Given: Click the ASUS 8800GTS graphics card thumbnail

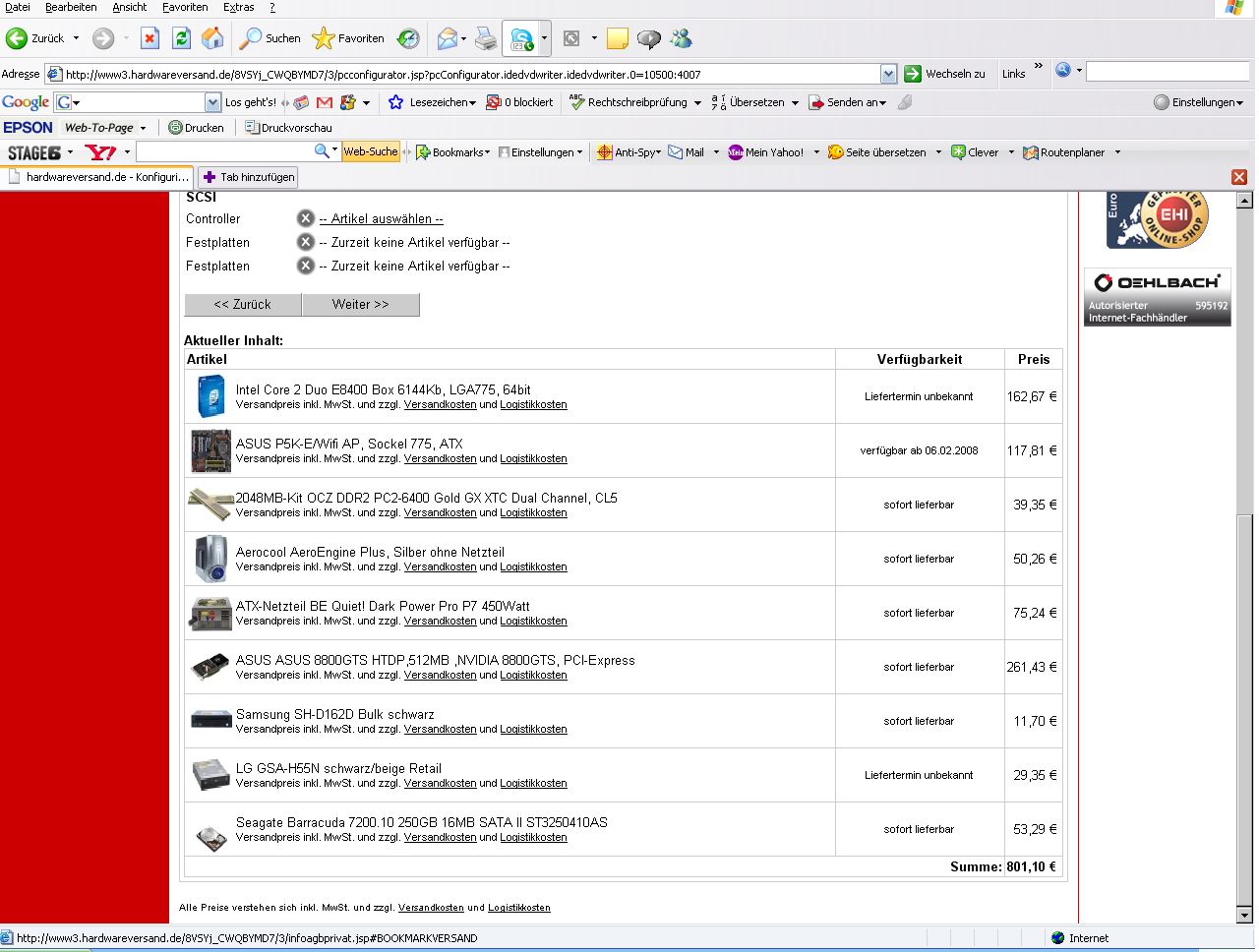Looking at the screenshot, I should (x=210, y=668).
